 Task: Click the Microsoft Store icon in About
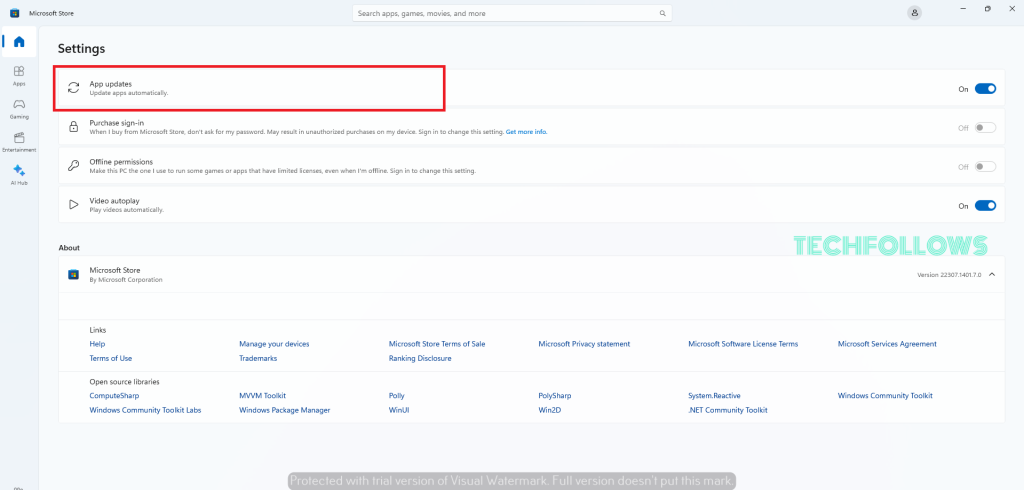(x=74, y=274)
